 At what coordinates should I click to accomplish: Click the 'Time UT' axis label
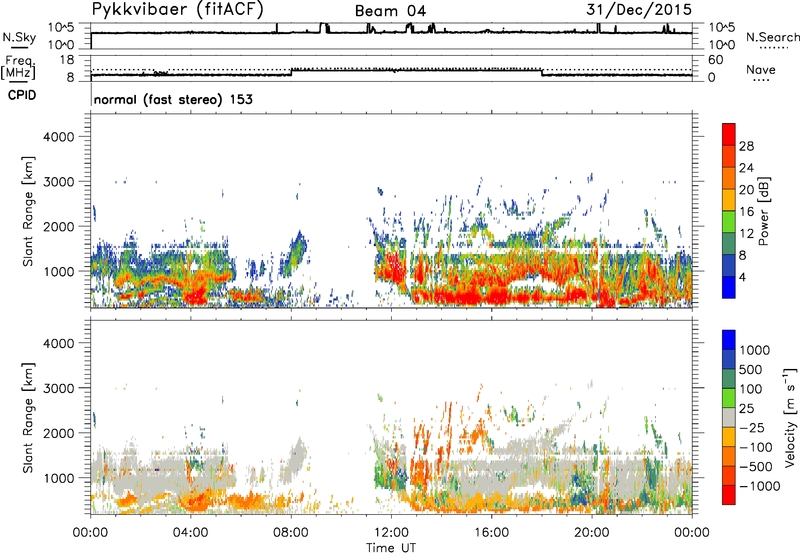click(x=391, y=548)
